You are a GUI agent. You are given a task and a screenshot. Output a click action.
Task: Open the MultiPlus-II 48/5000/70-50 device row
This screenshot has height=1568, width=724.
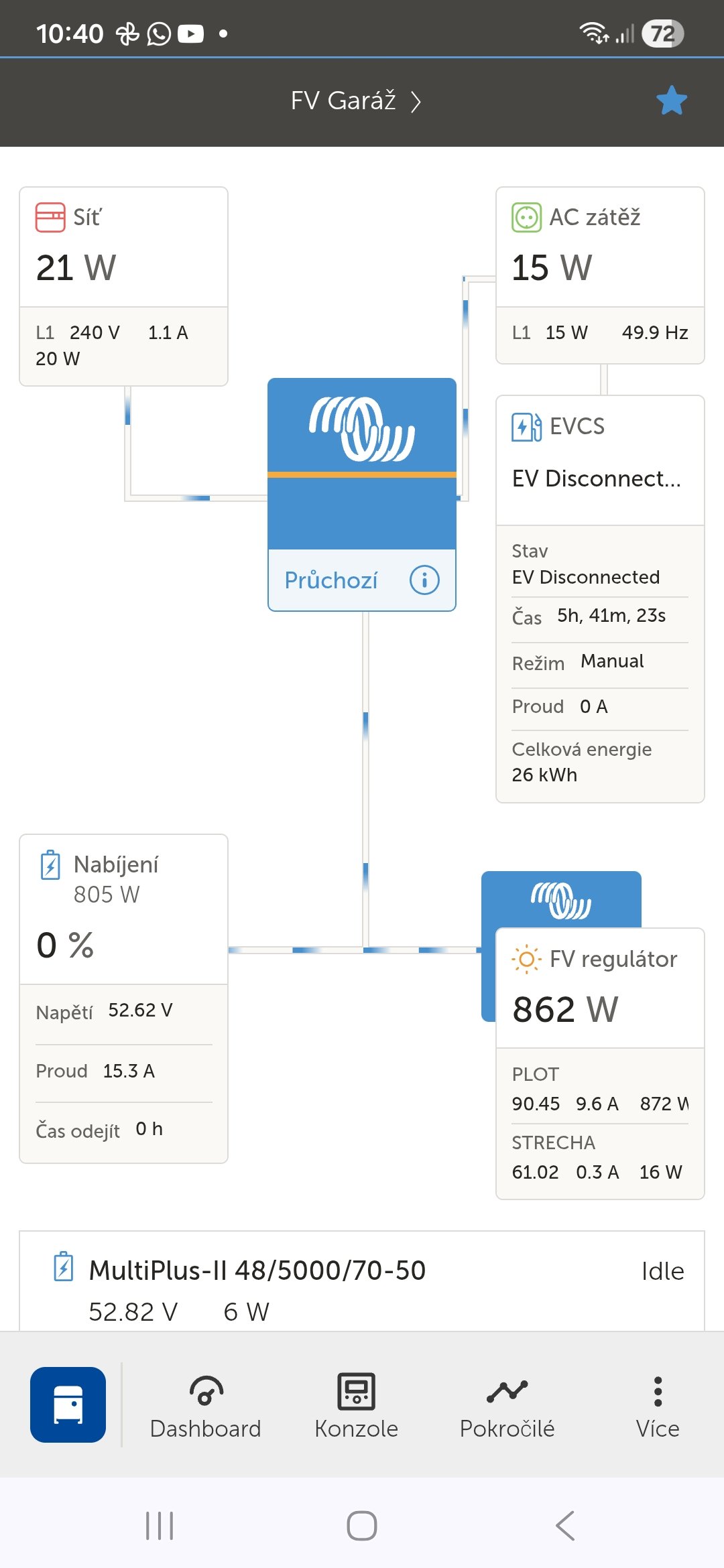coord(362,1283)
